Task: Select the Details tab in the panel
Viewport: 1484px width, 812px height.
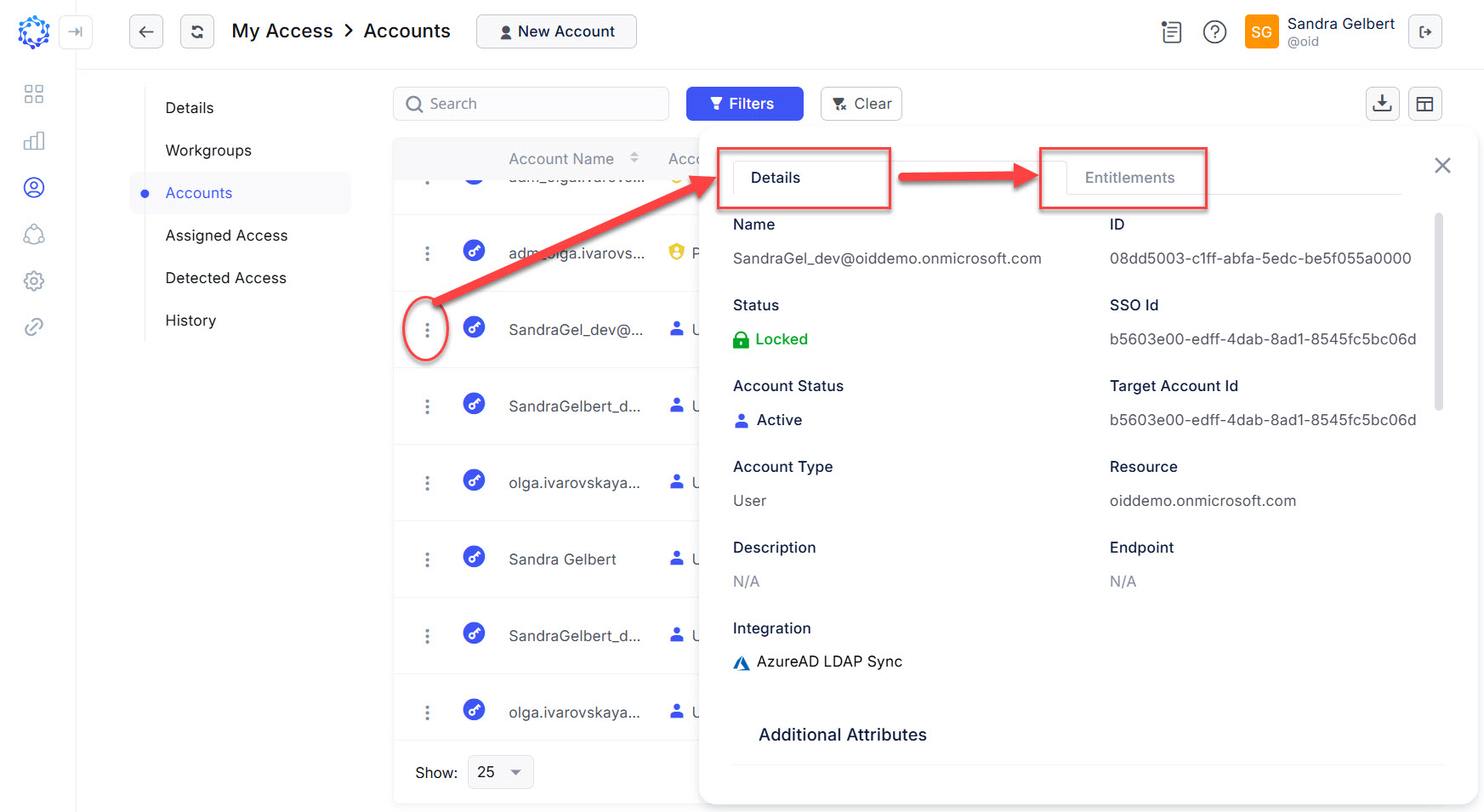Action: pos(776,178)
